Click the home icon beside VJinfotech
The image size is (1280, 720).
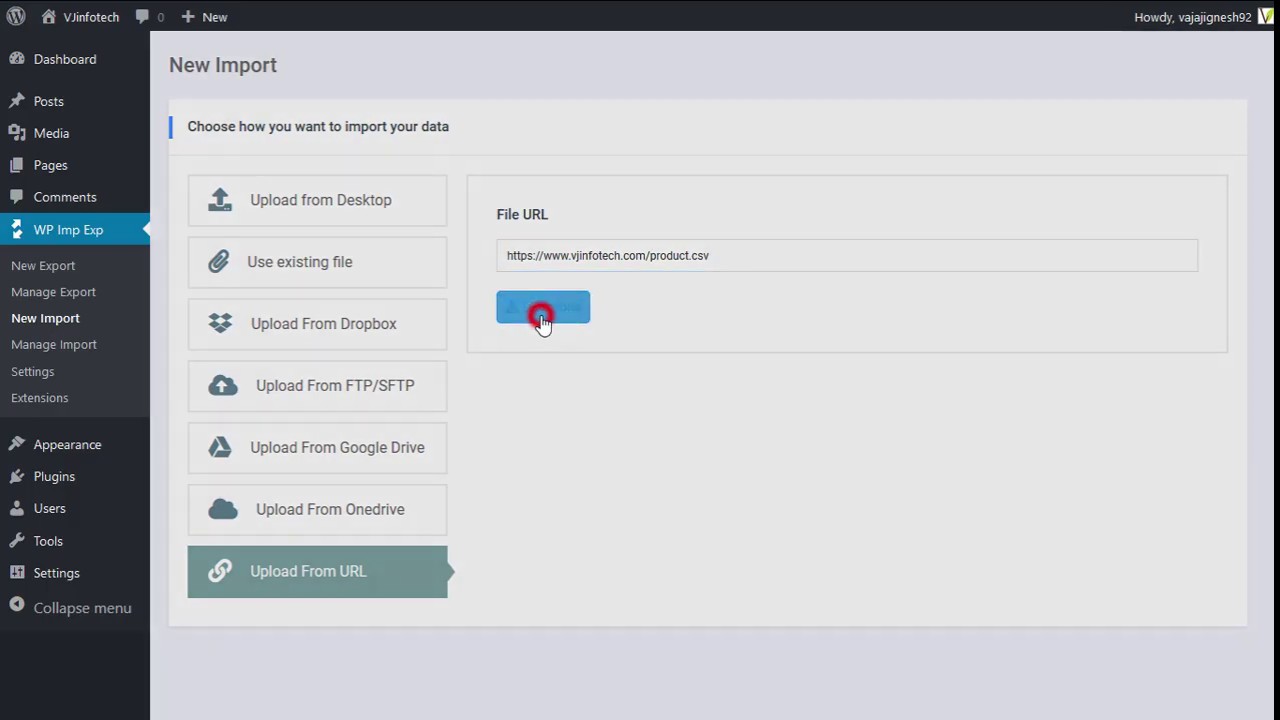[49, 16]
